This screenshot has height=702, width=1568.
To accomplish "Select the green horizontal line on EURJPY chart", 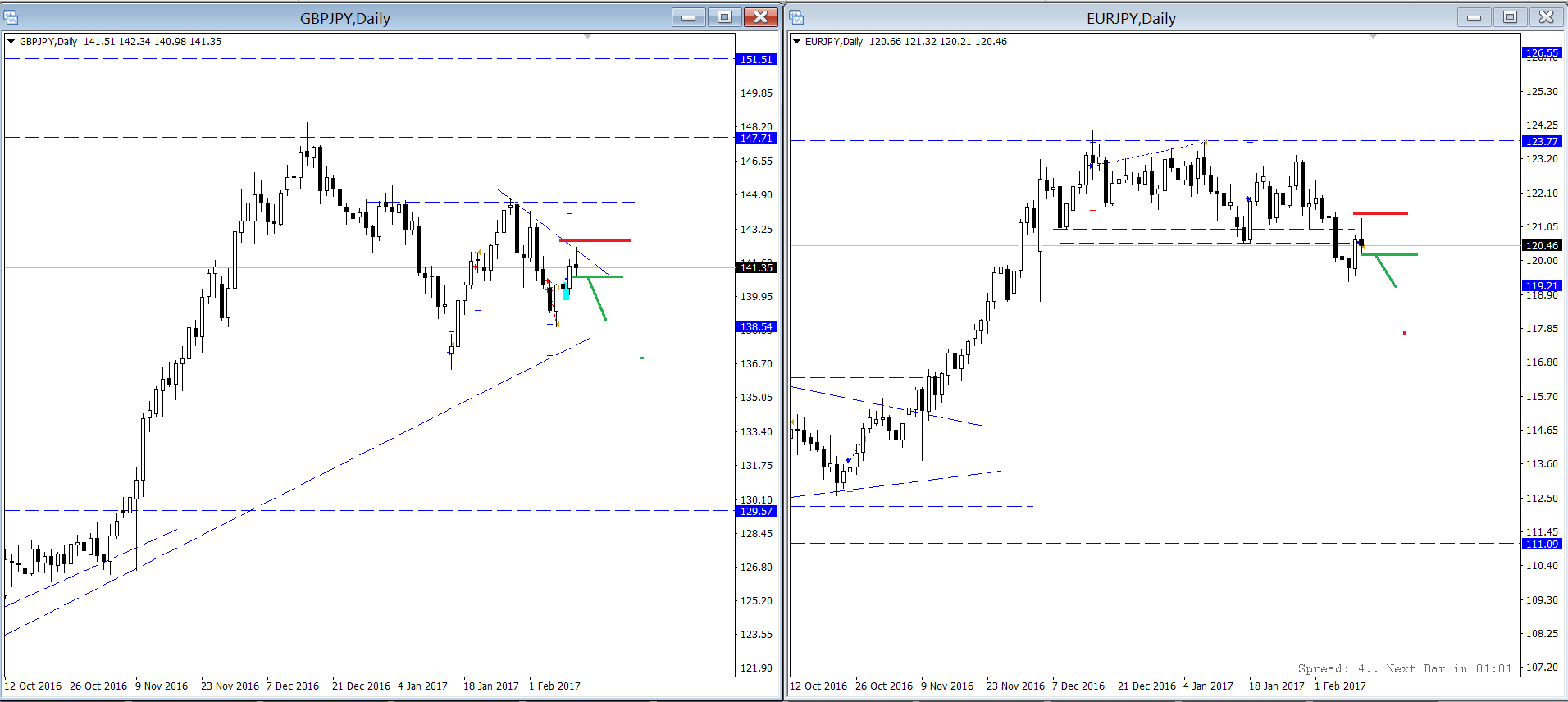I will coord(1390,254).
